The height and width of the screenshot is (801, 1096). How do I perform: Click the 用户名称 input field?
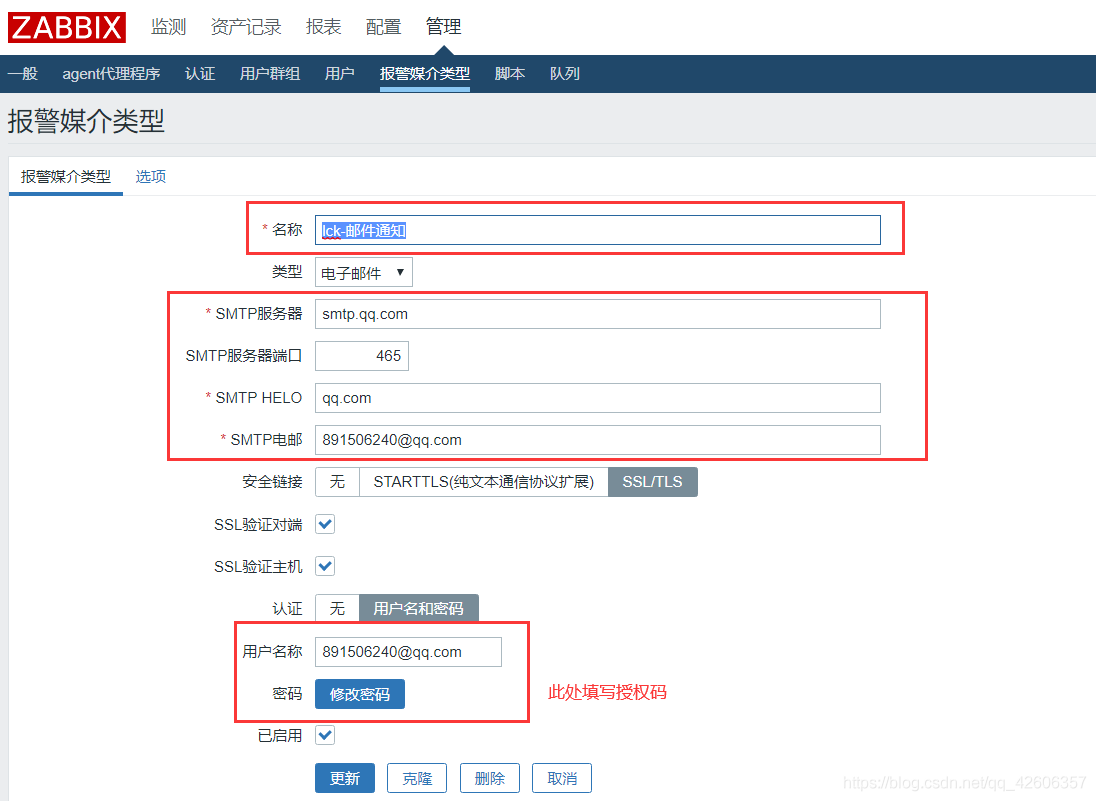point(408,651)
